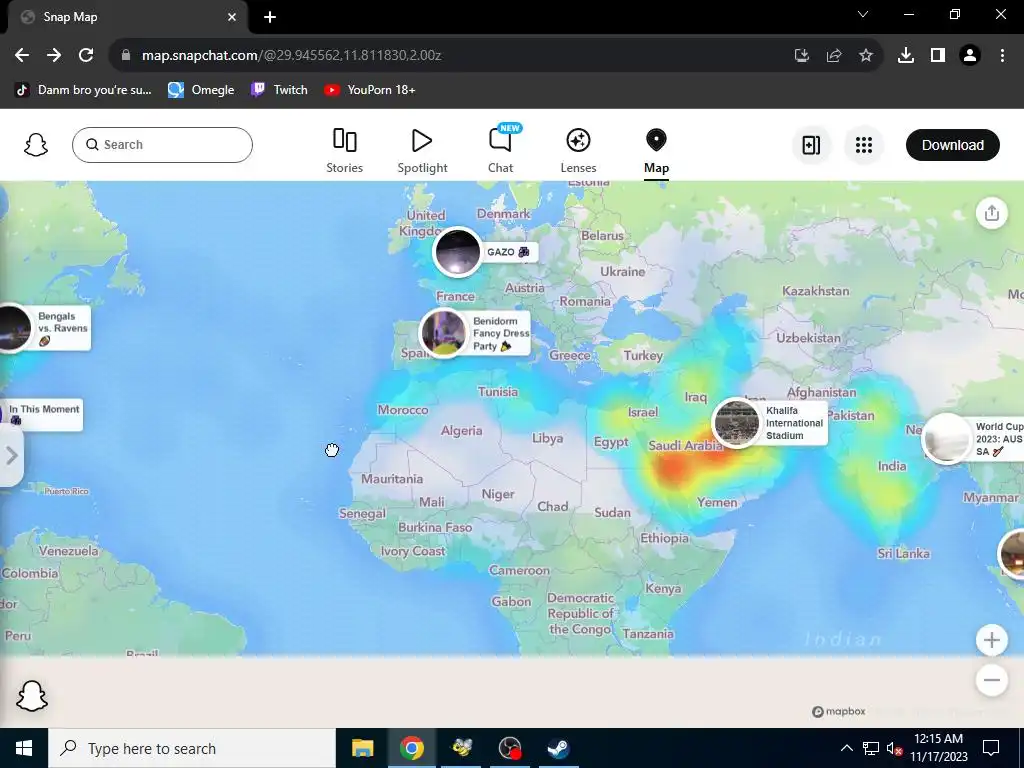Open the Lenses tab
Screen dimensions: 1024x768
[578, 151]
